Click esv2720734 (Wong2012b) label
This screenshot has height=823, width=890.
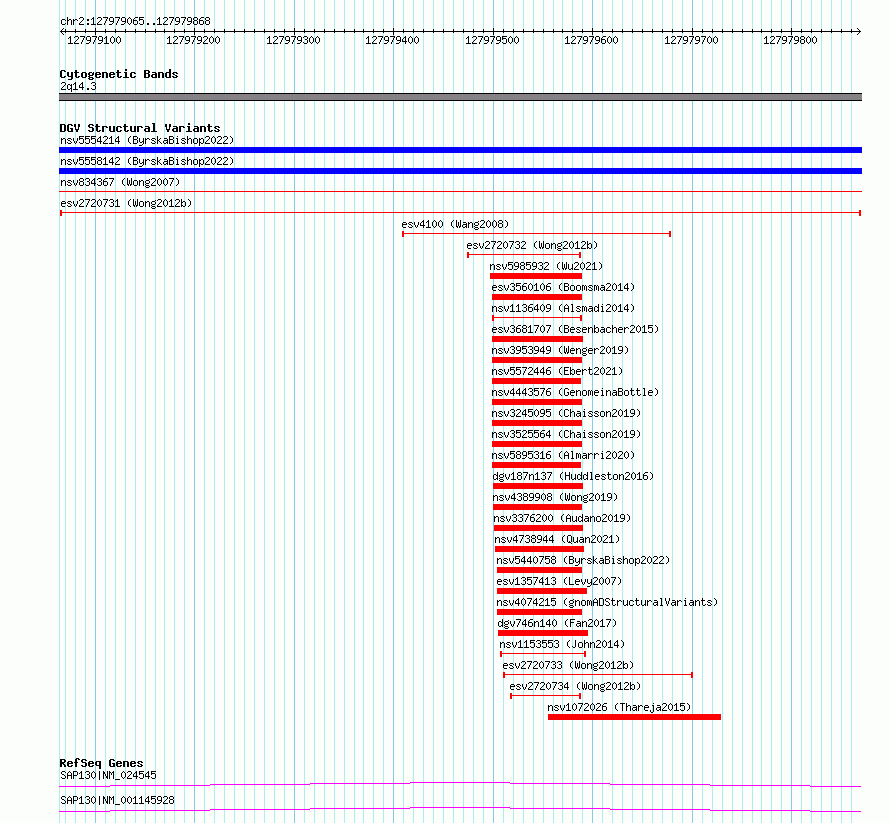(x=575, y=686)
